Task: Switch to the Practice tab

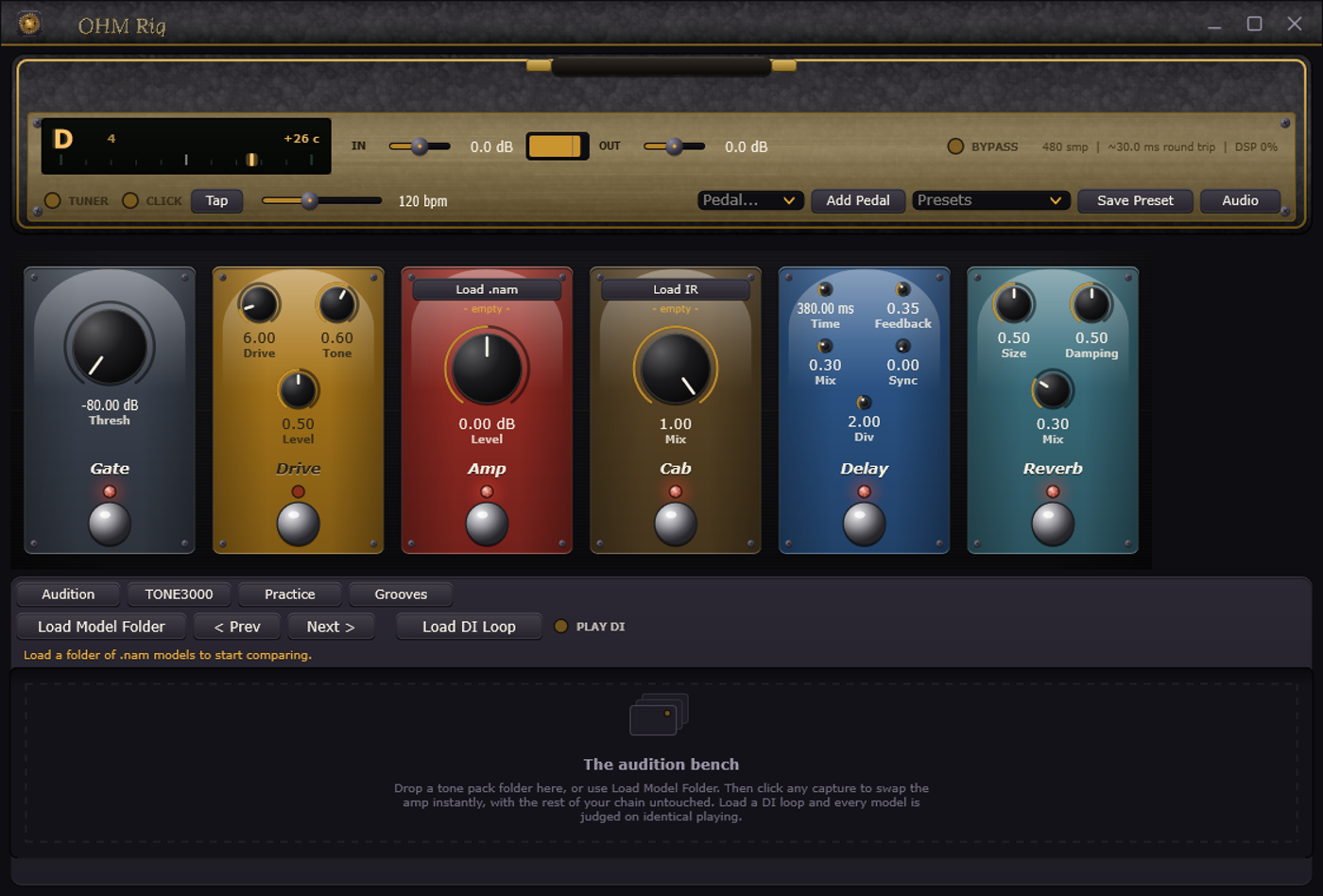Action: point(290,594)
